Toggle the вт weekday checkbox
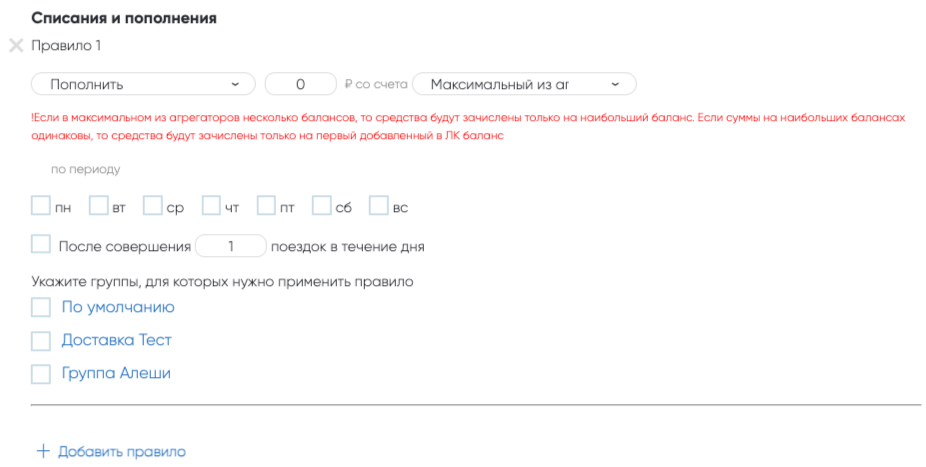926x467 pixels. pyautogui.click(x=98, y=206)
